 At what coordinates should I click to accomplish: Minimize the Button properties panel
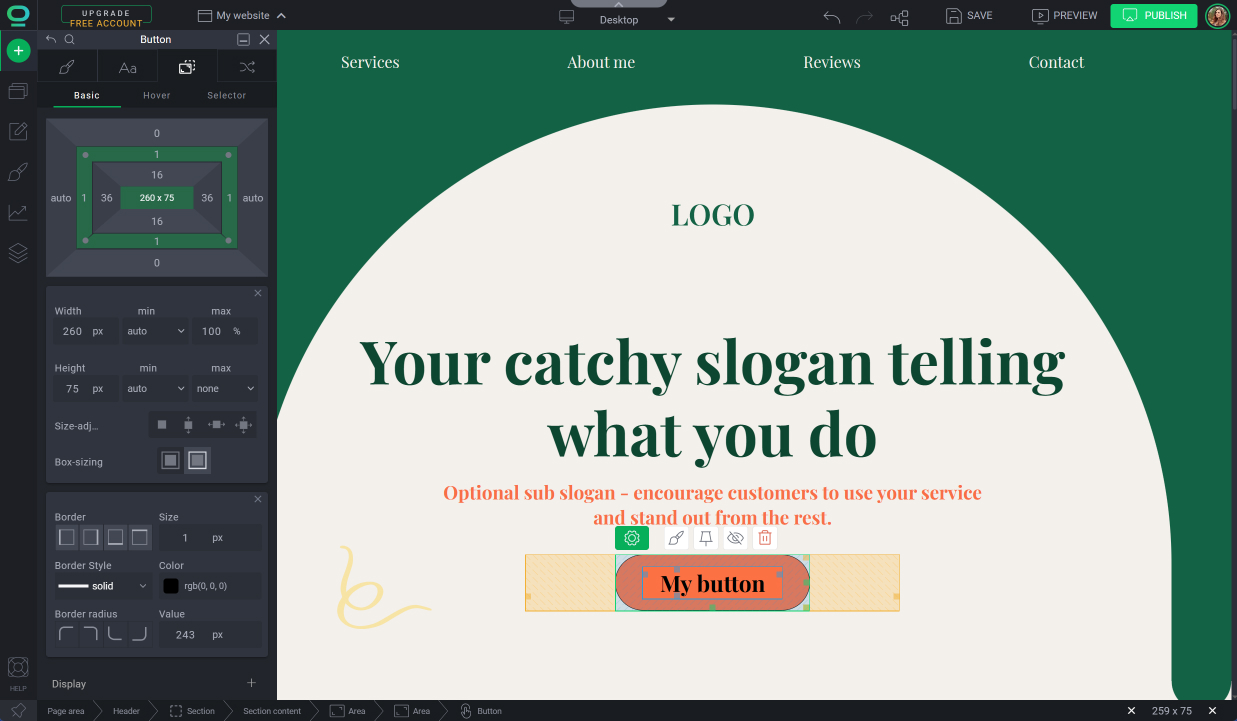point(243,39)
